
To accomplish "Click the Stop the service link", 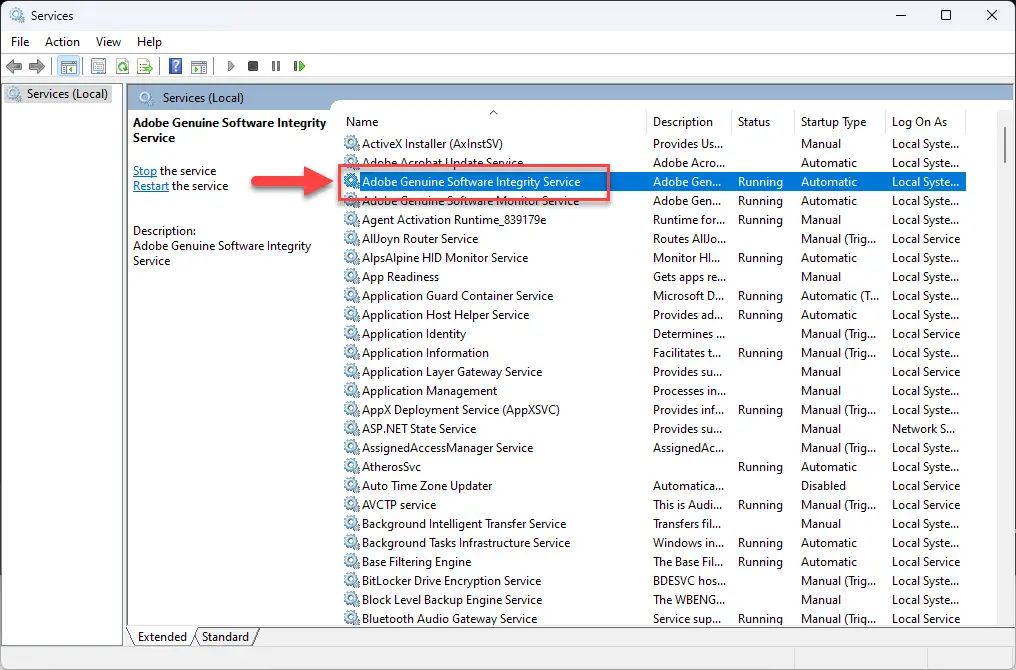I will pyautogui.click(x=144, y=171).
